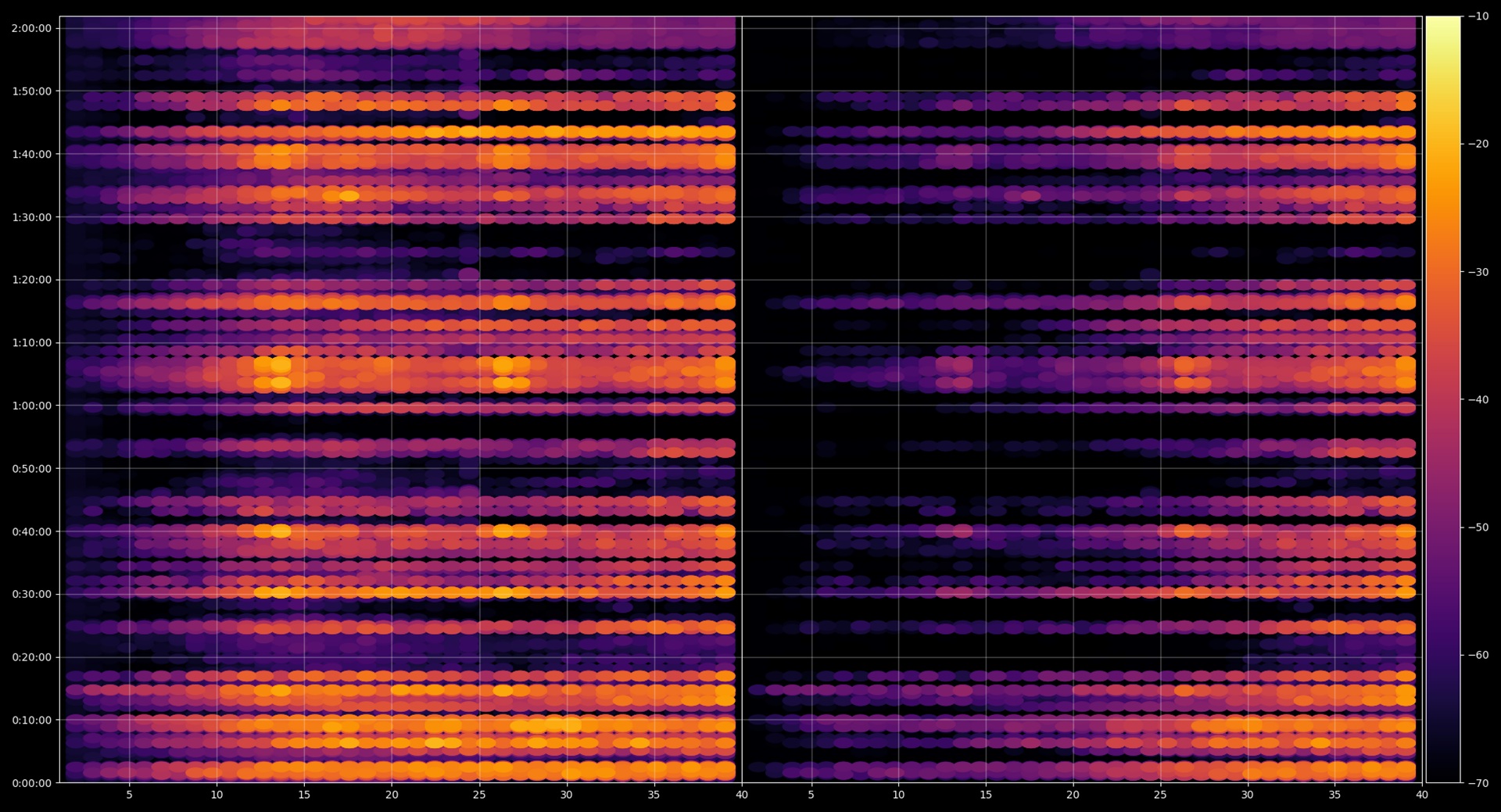Click the 1:50:00 time axis label

click(31, 91)
